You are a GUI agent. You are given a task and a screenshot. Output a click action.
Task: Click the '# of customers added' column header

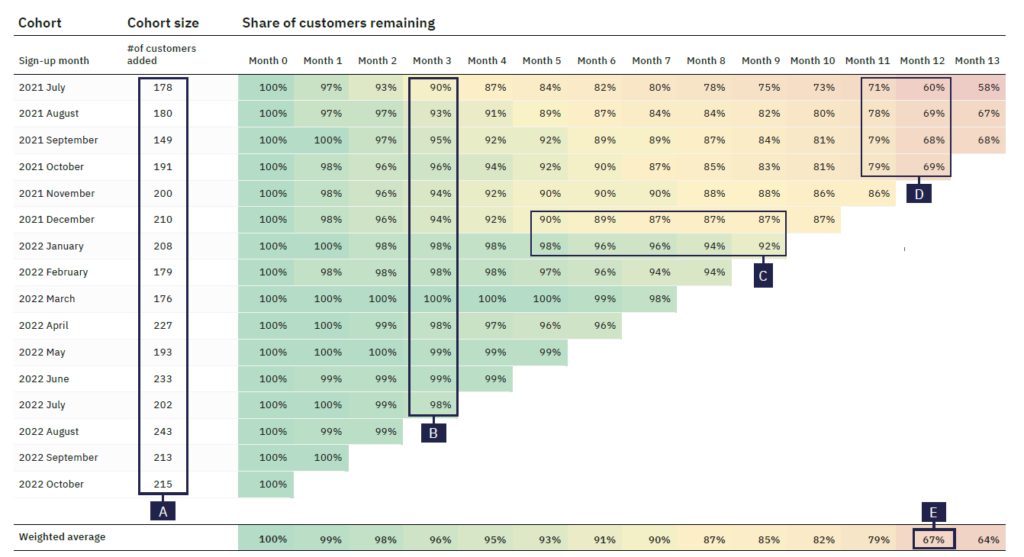pos(163,54)
